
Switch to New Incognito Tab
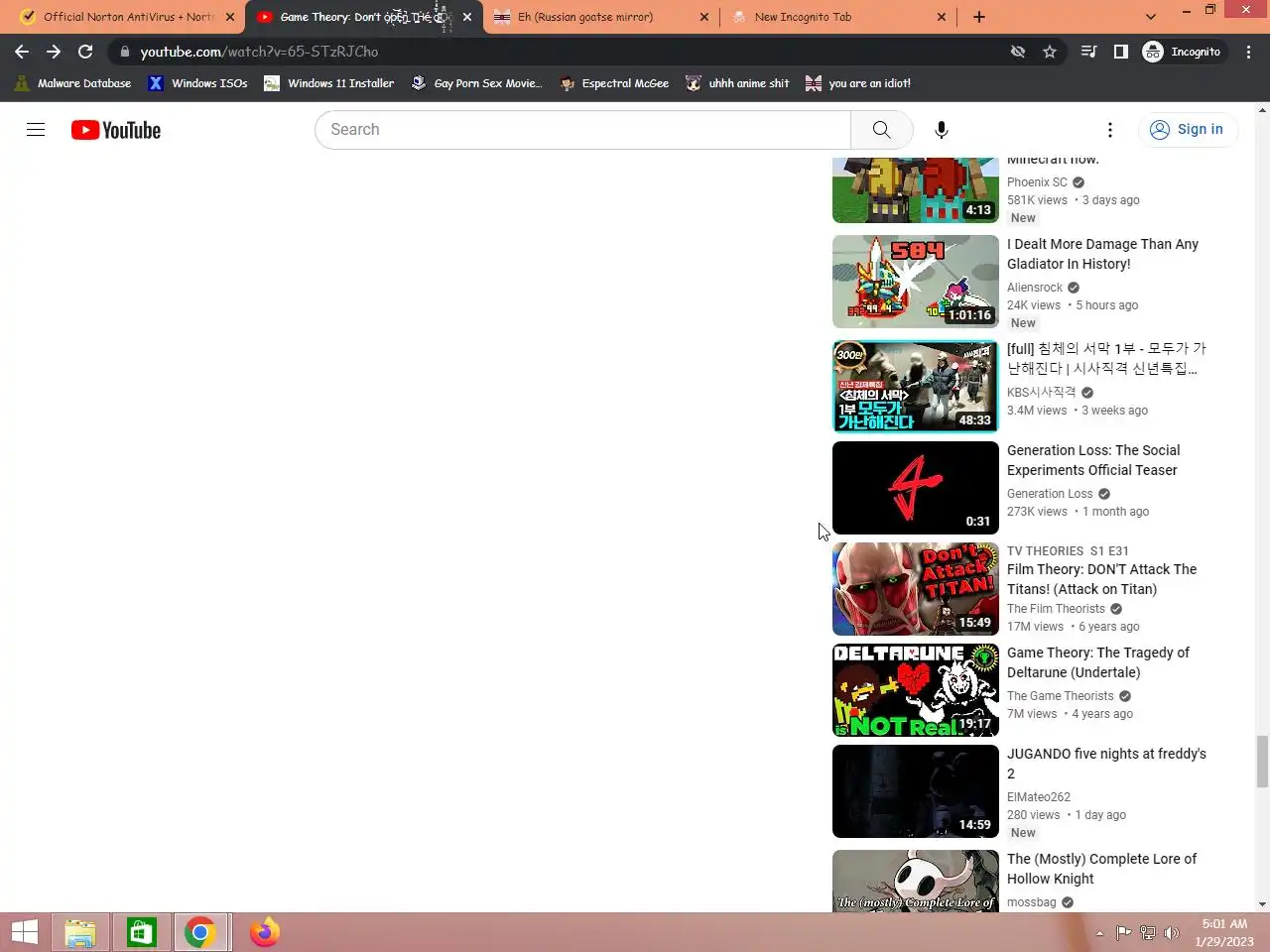coord(839,17)
